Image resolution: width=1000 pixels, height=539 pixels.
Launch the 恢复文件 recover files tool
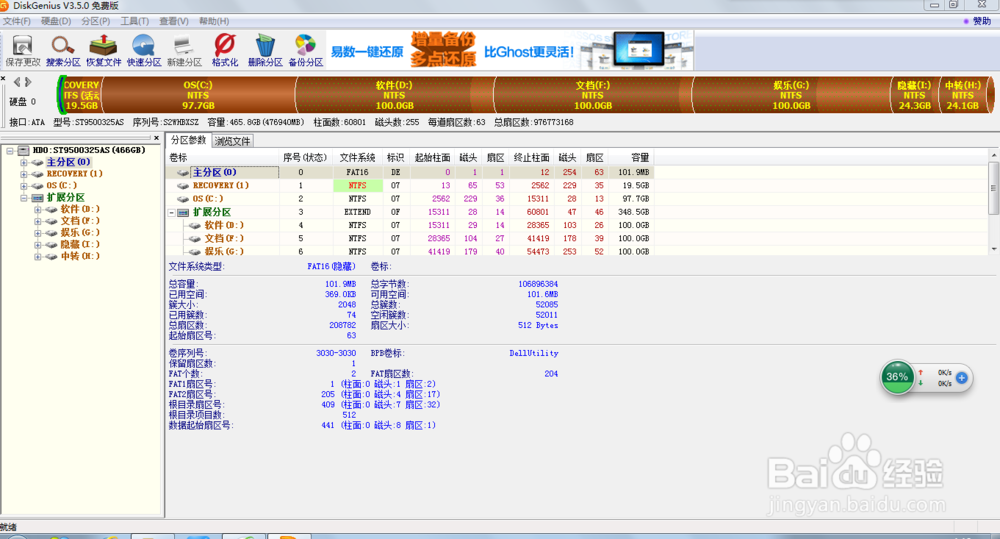103,51
